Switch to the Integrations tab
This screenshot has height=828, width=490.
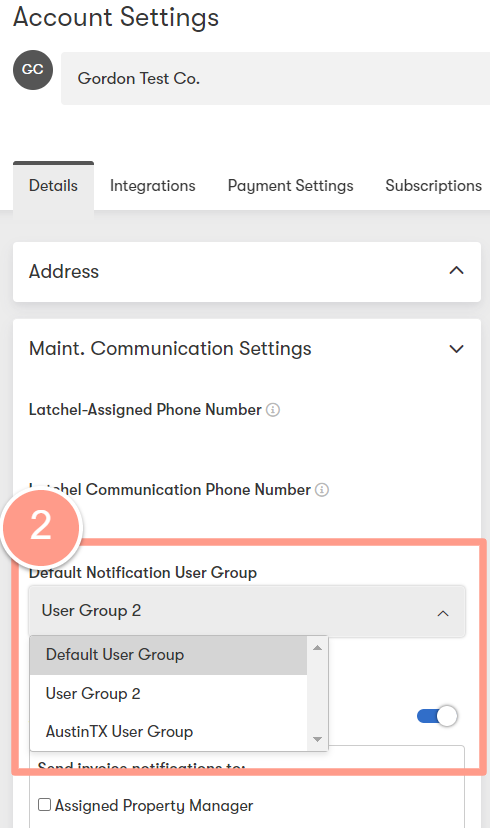(x=153, y=186)
